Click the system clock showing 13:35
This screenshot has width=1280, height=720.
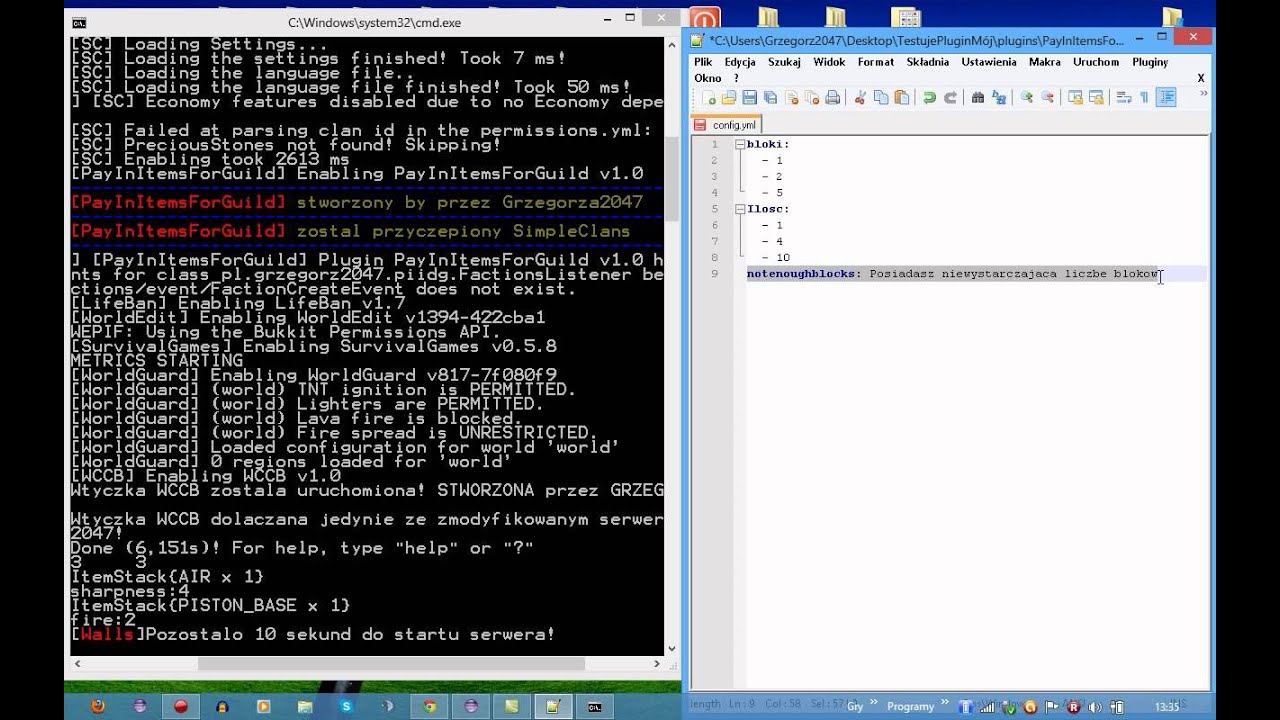(1167, 707)
